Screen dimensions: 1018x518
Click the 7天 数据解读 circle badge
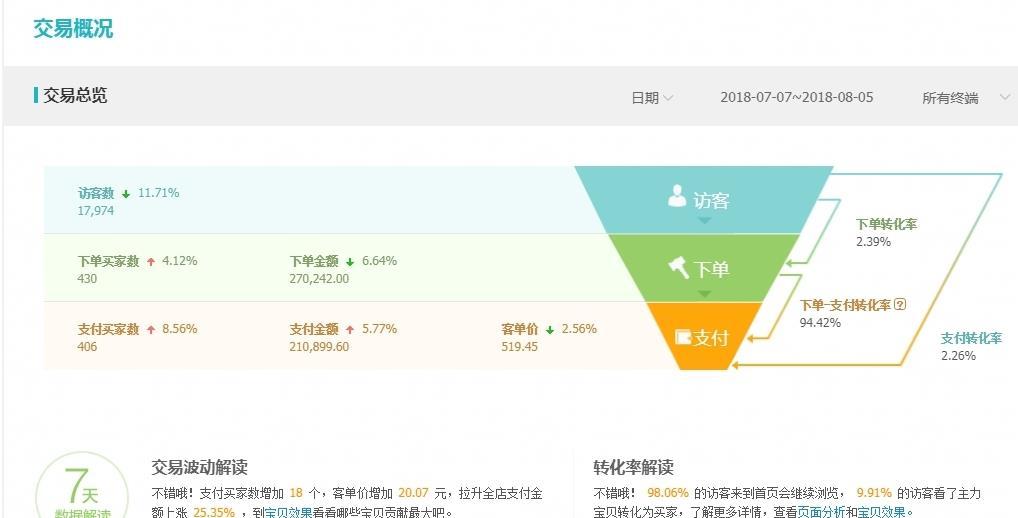(x=82, y=488)
